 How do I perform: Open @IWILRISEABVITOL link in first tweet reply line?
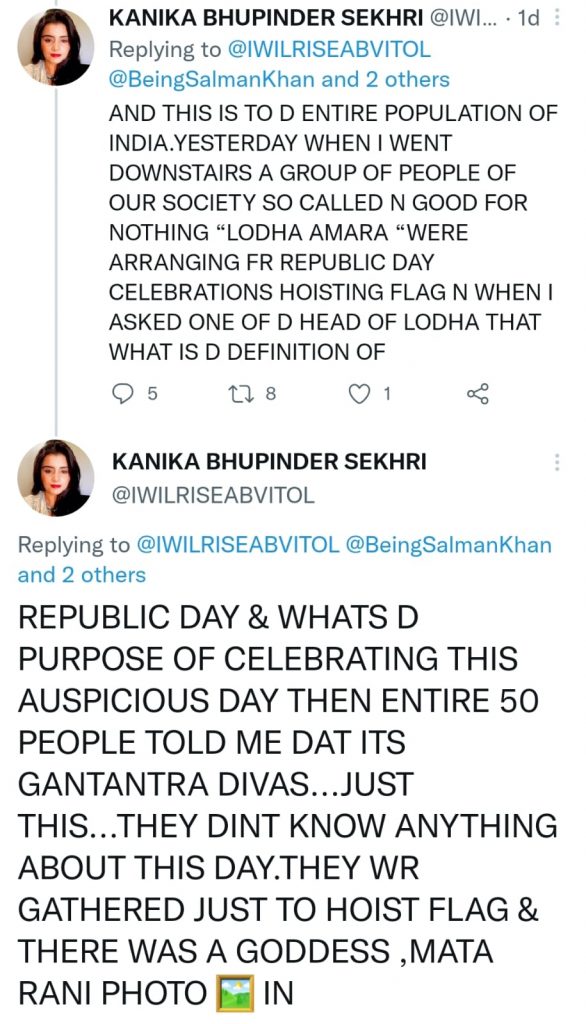pos(329,49)
